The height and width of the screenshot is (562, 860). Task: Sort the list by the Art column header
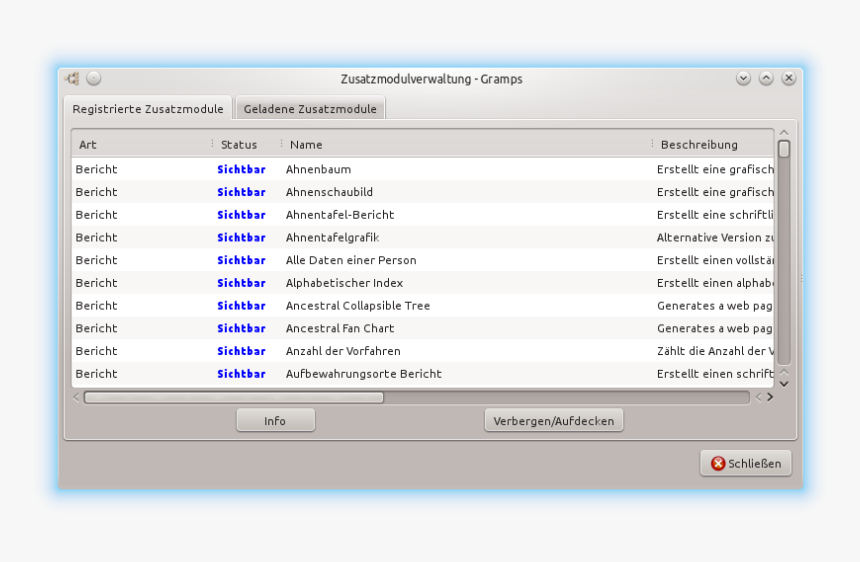(140, 145)
